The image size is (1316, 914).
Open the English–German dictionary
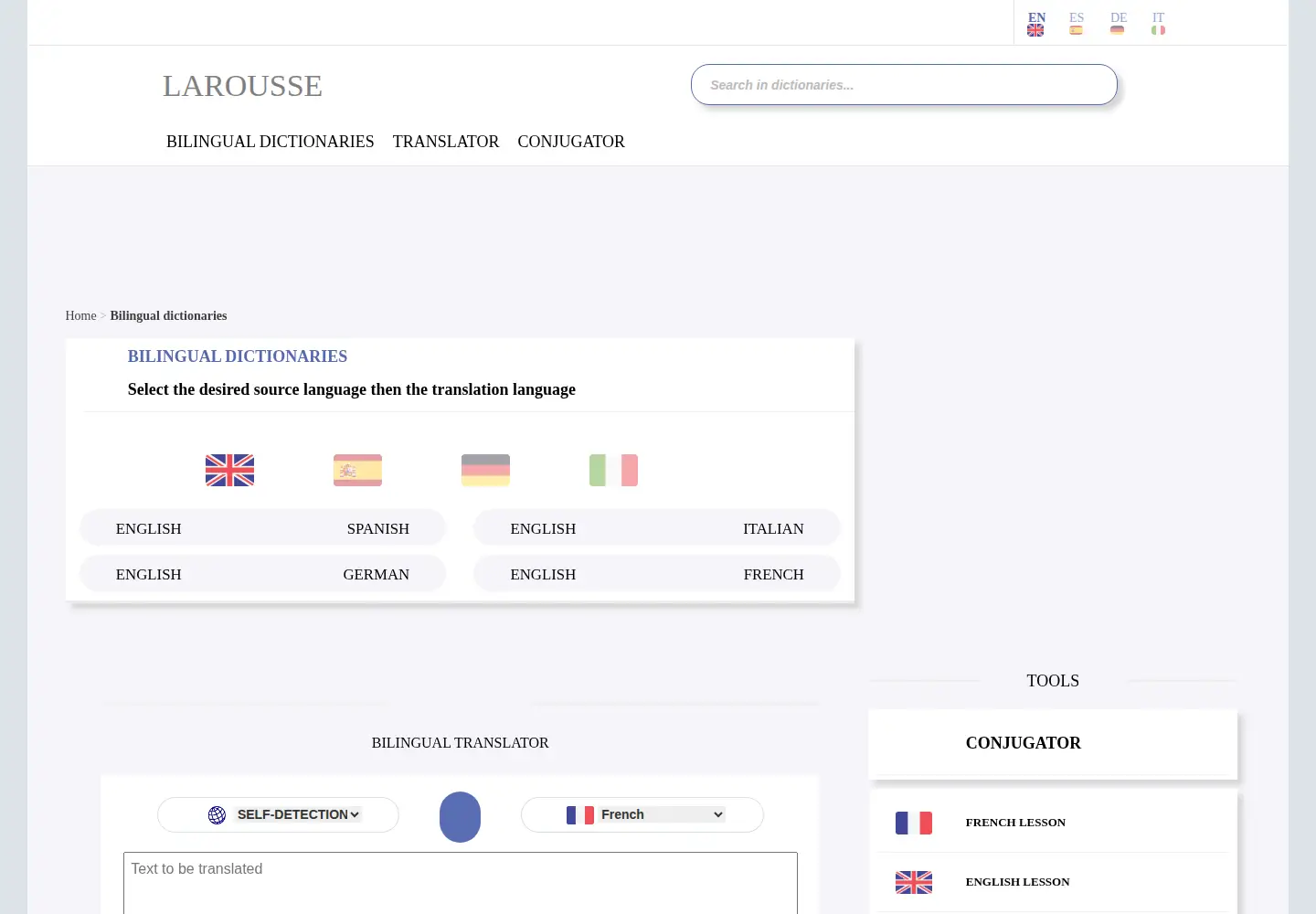262,574
